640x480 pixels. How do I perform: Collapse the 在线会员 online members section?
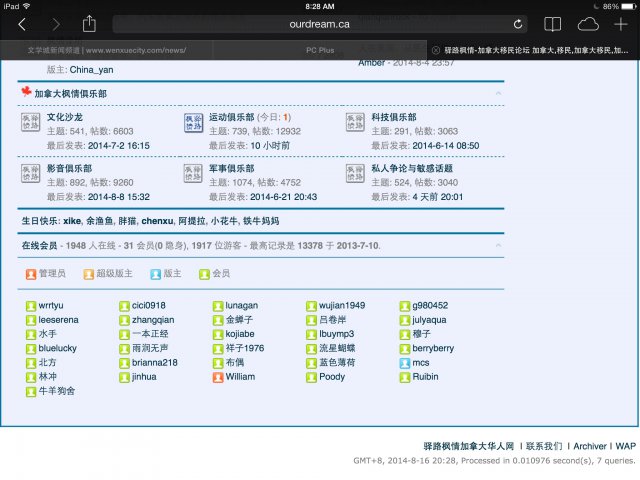point(498,246)
